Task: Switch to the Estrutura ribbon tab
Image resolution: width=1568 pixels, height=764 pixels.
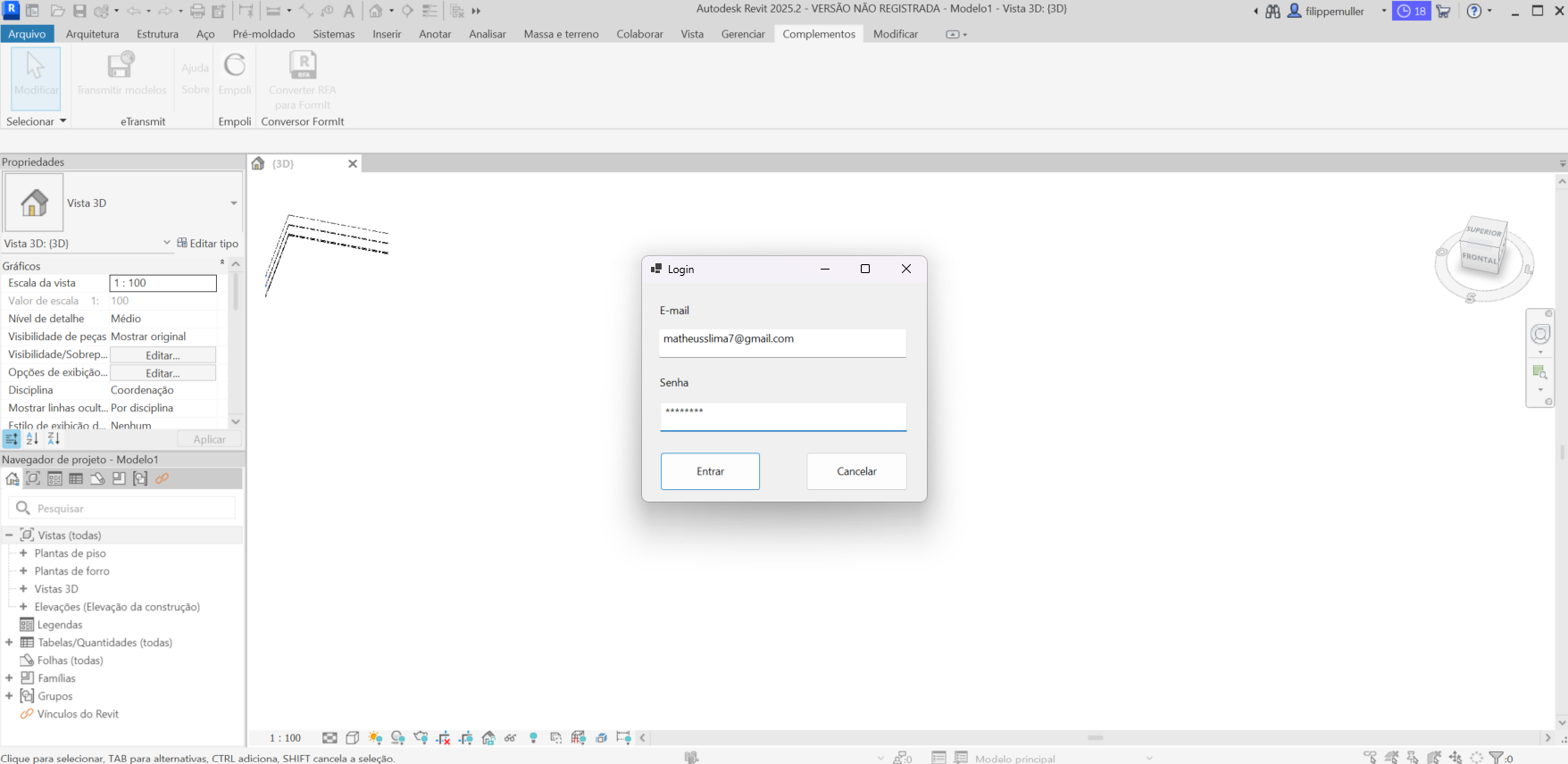Action: 157,34
